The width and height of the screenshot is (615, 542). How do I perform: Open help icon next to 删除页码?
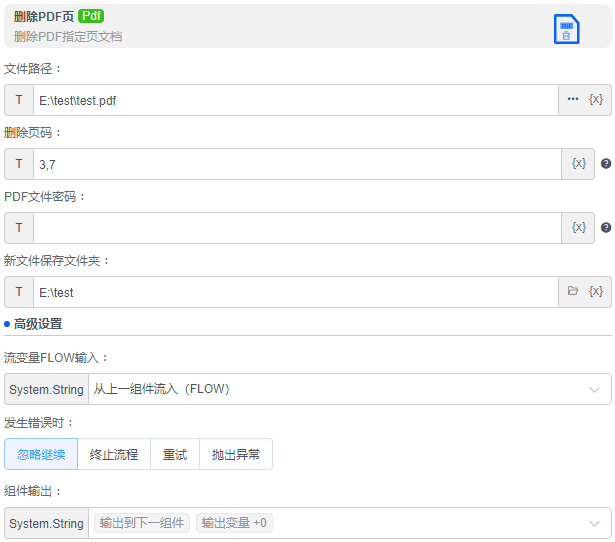606,163
